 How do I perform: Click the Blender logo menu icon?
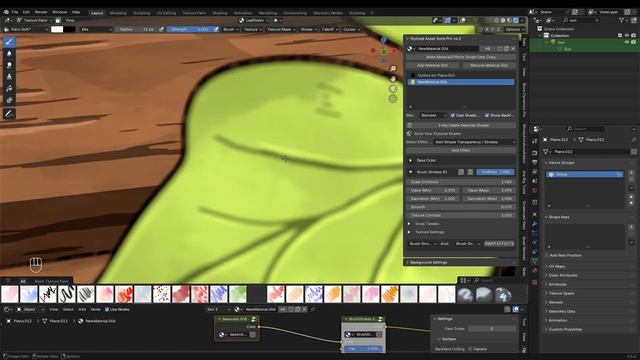tap(6, 12)
